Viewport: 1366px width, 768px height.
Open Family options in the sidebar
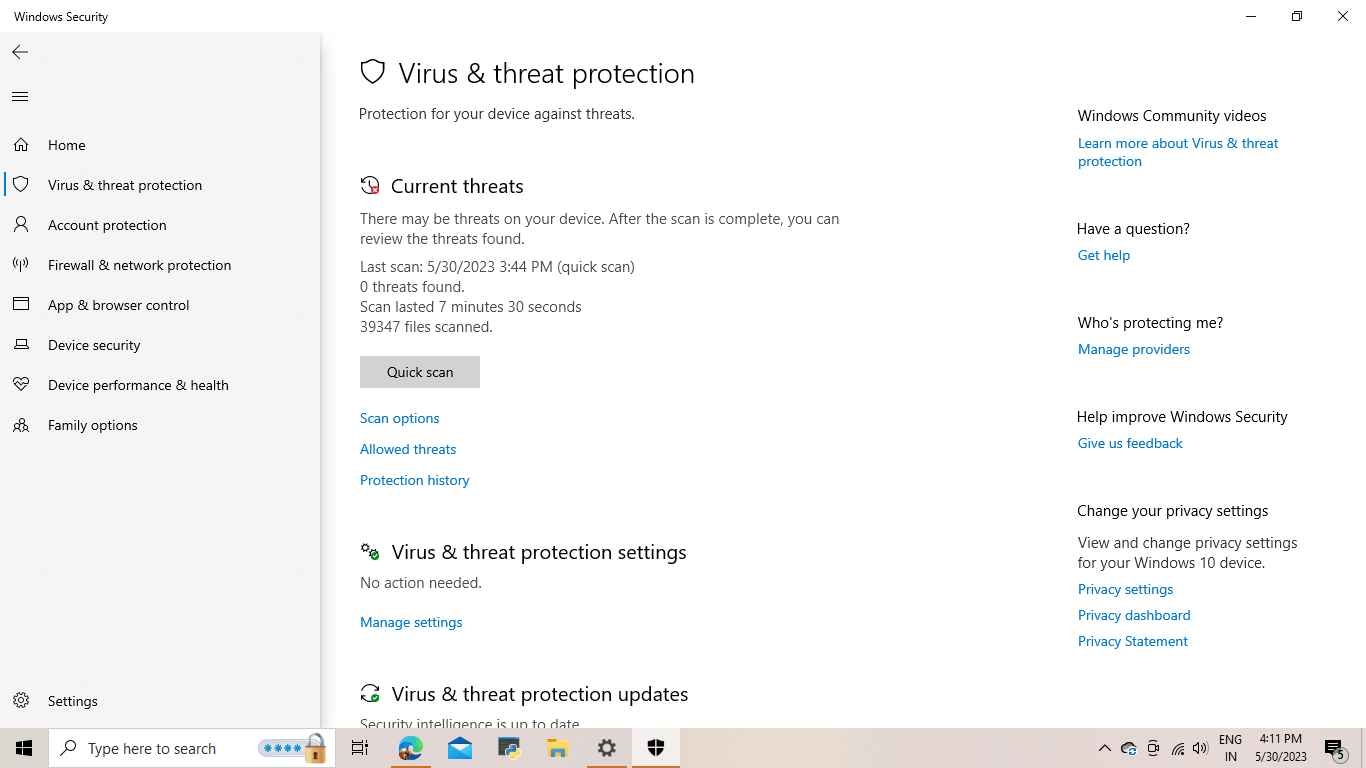pos(93,425)
